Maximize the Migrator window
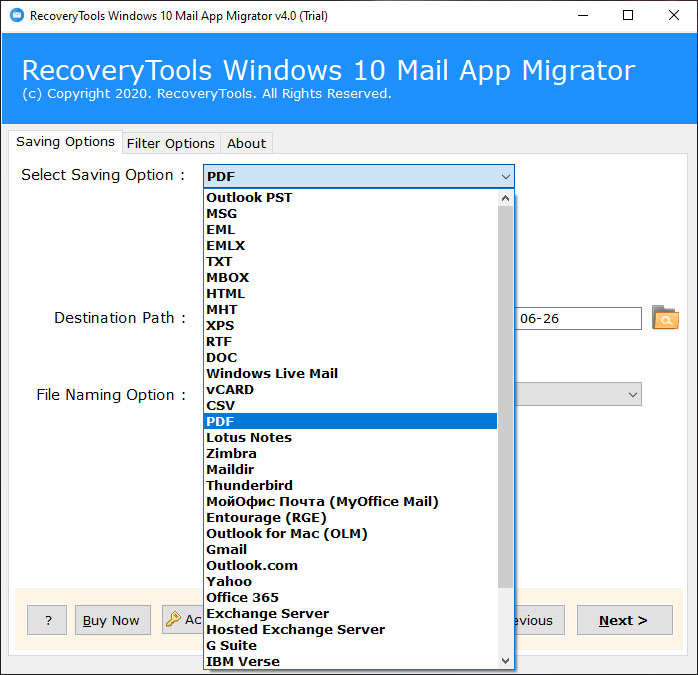Viewport: 698px width, 675px height. pyautogui.click(x=628, y=16)
